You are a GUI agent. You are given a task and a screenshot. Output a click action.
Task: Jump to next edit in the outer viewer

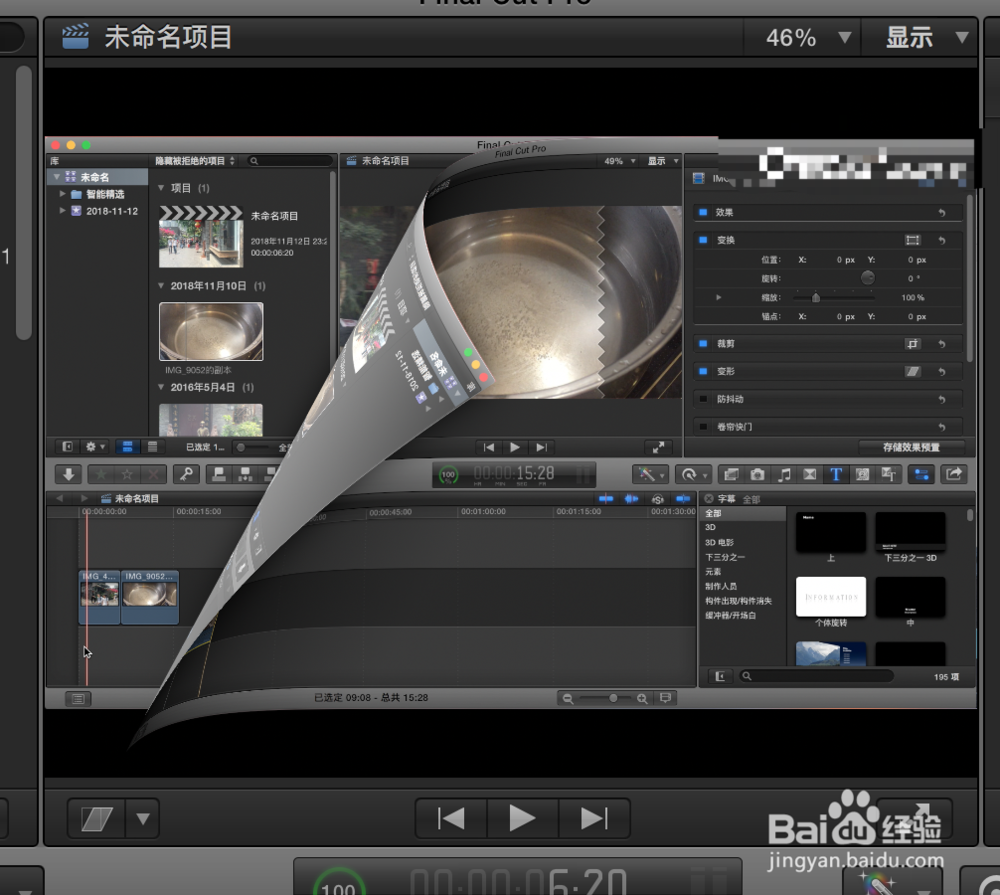tap(594, 818)
